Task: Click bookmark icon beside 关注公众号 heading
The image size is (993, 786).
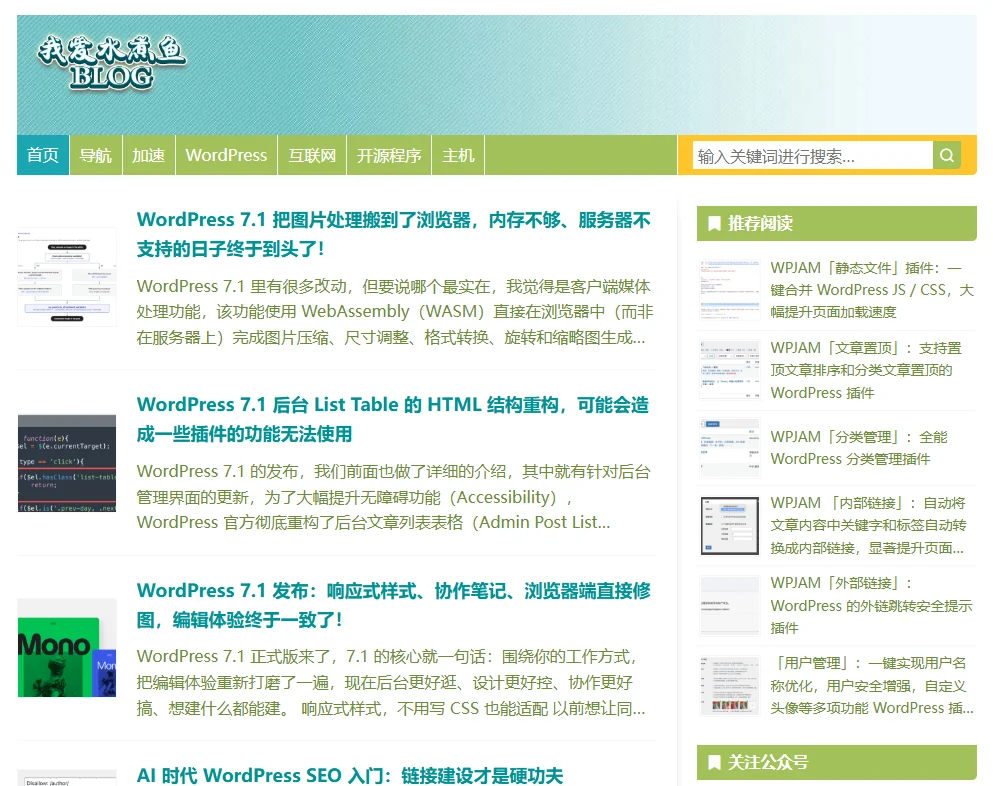Action: [x=714, y=762]
